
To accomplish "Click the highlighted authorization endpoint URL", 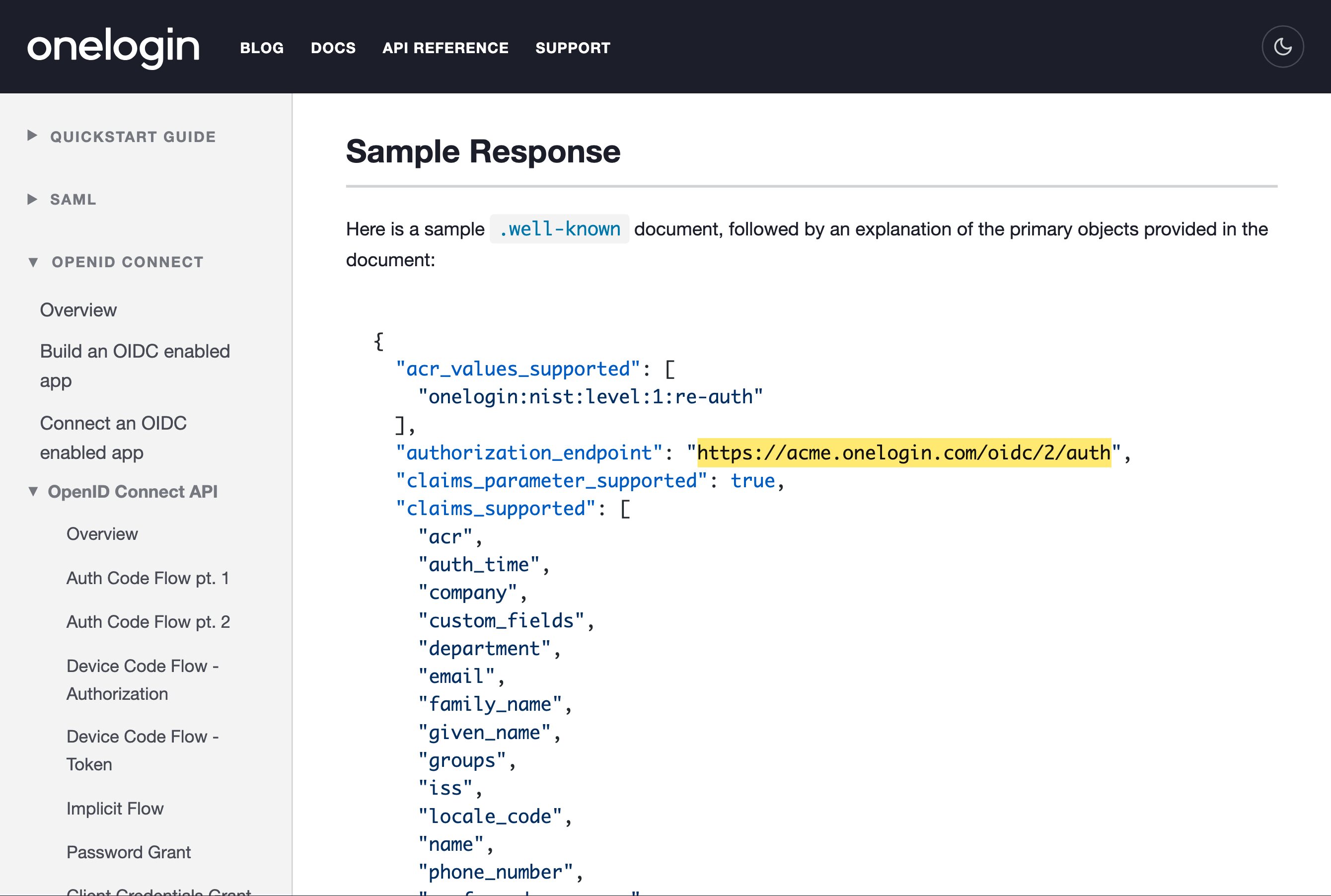I will coord(904,452).
